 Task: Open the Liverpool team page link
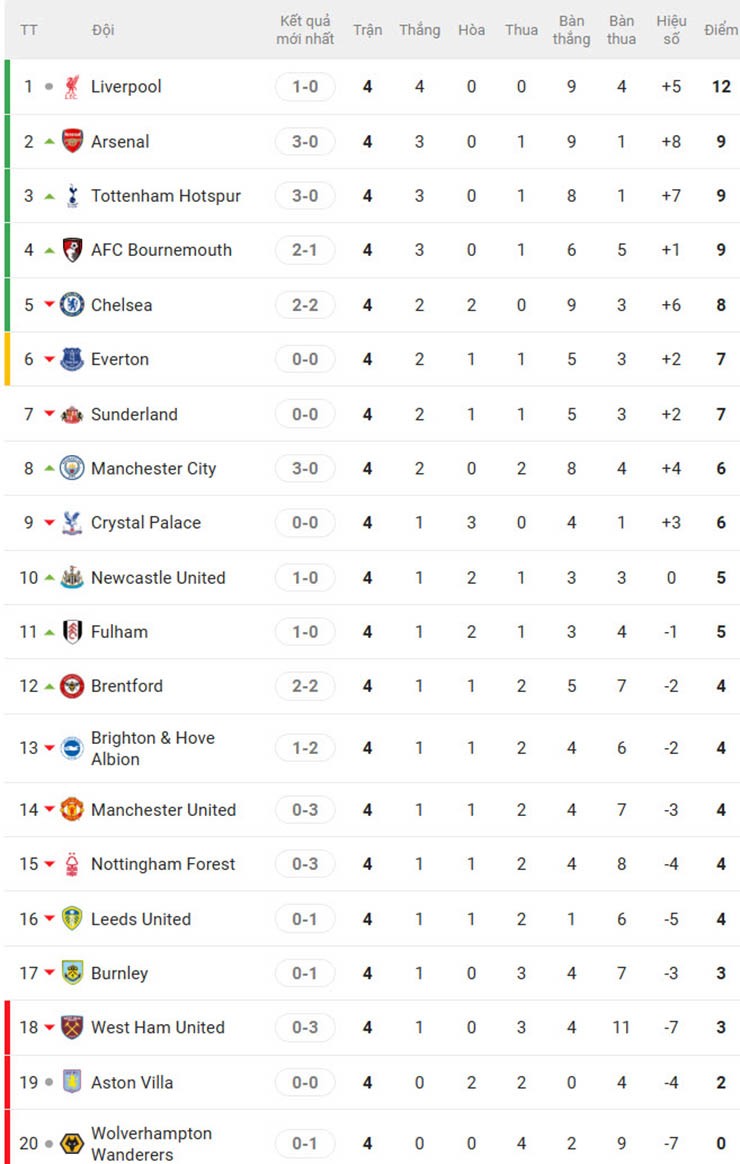point(125,87)
